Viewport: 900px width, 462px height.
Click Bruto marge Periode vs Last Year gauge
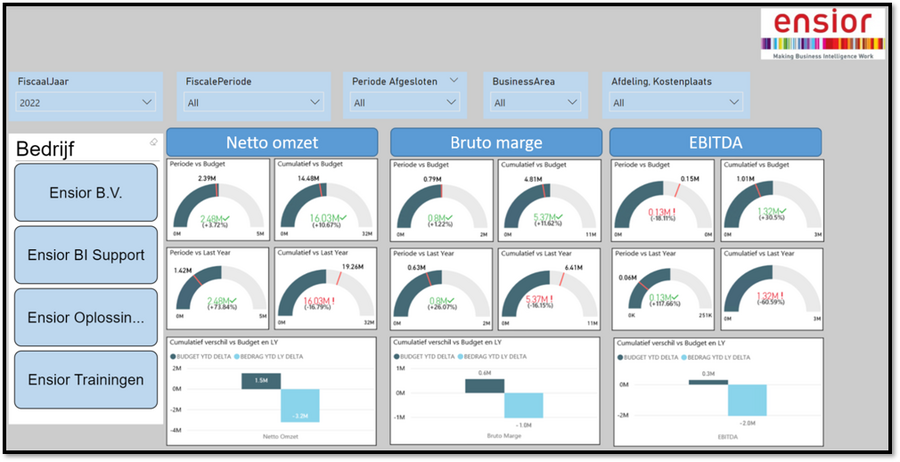(x=441, y=289)
